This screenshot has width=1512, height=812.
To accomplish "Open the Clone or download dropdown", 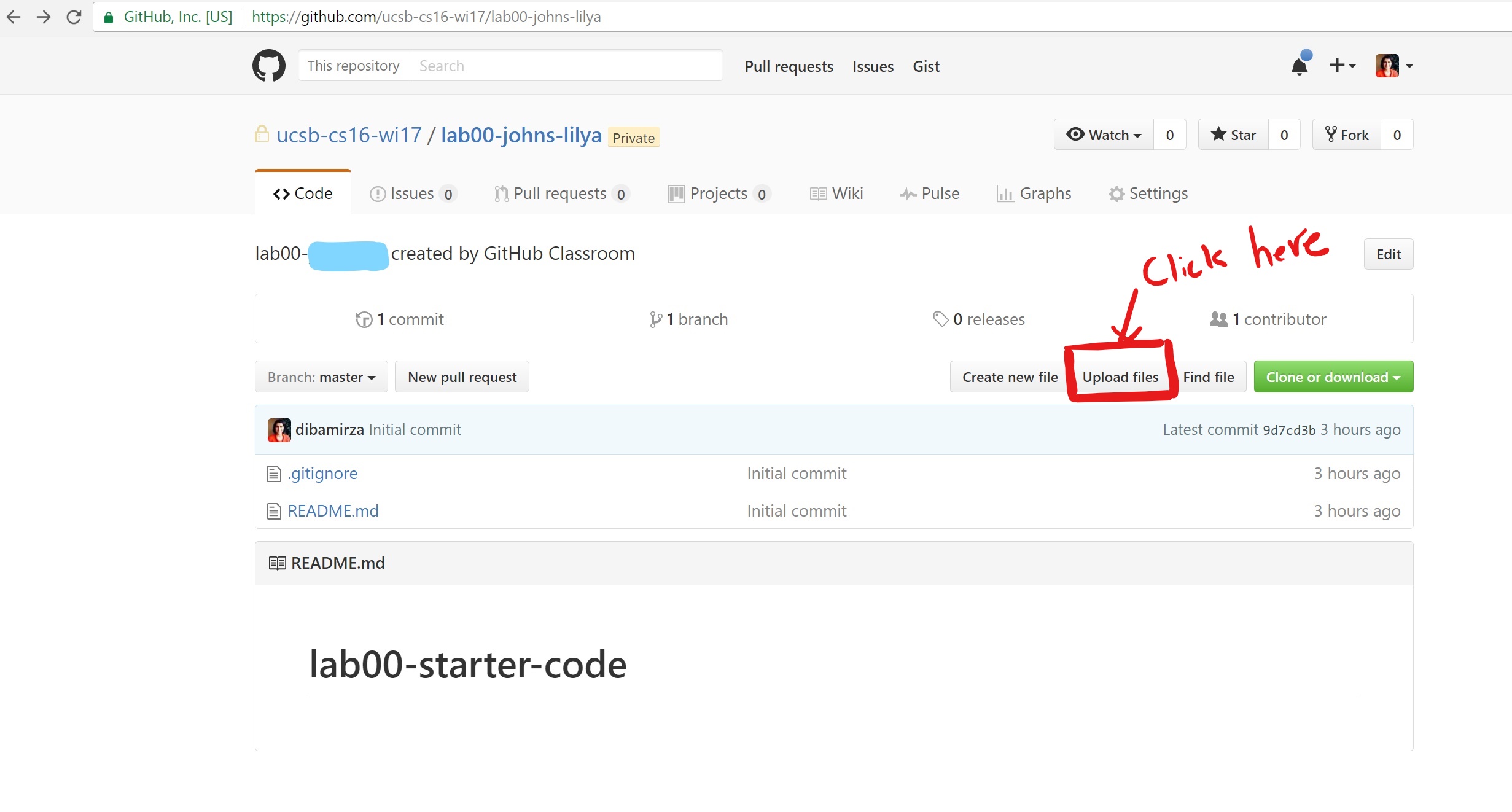I will [x=1333, y=377].
